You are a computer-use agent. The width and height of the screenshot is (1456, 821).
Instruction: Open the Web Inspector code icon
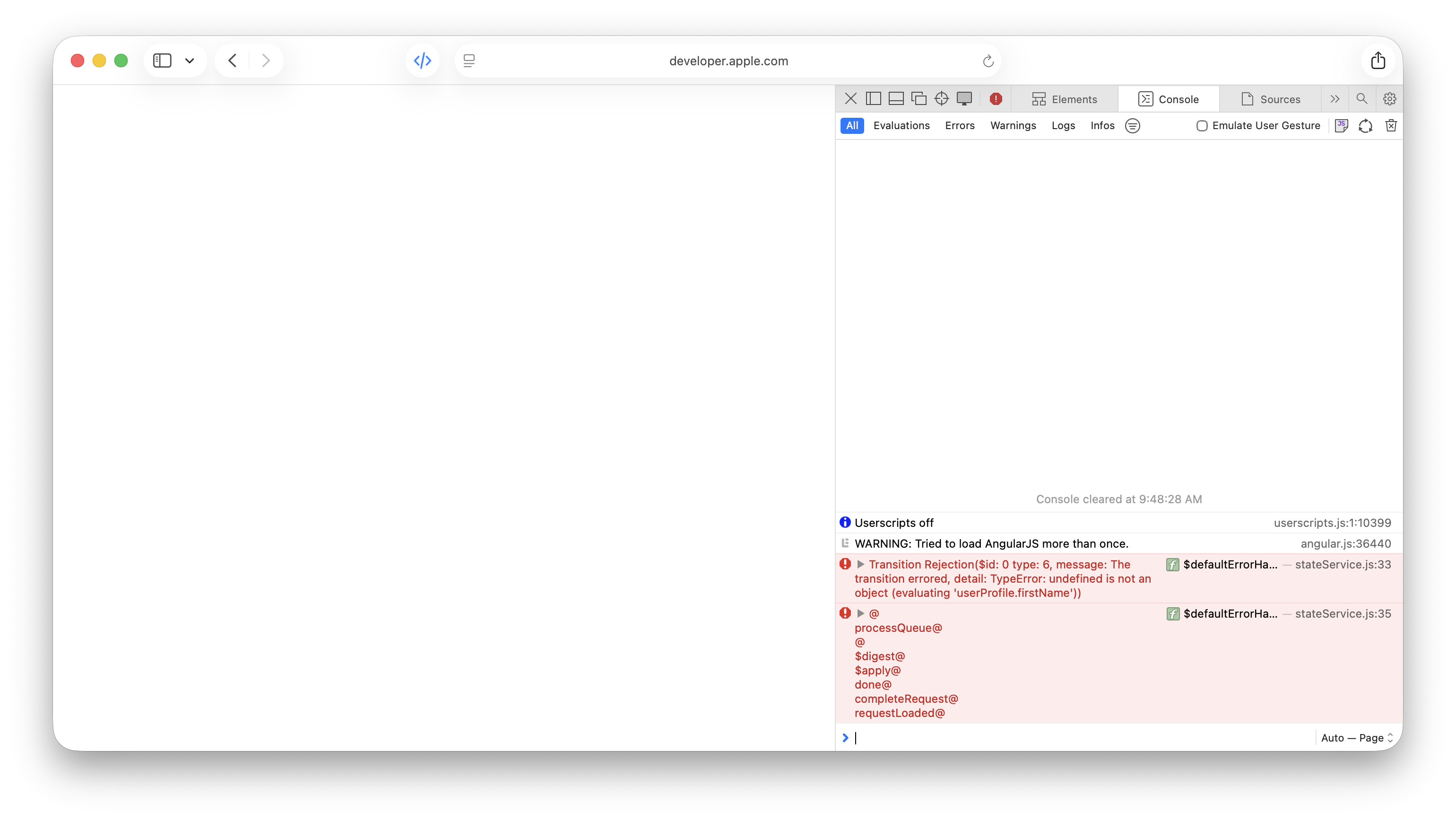422,61
